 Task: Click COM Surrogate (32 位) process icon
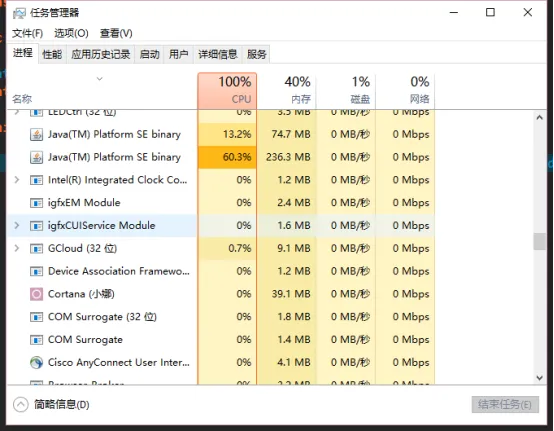(x=36, y=317)
